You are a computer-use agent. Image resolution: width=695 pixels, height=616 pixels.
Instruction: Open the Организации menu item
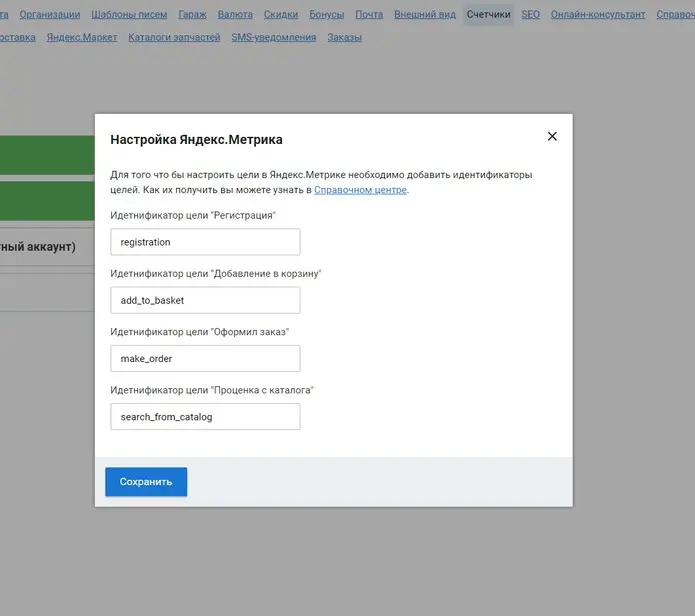tap(50, 15)
